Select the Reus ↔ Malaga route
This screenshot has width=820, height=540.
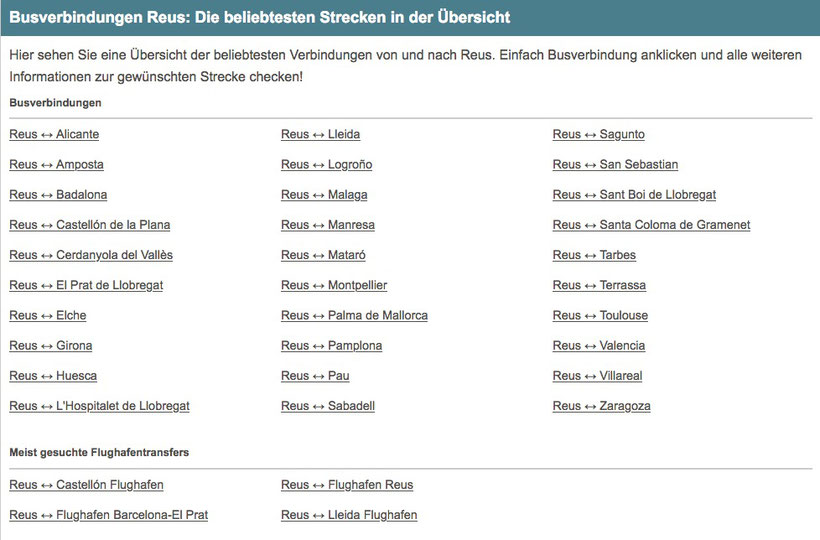click(x=324, y=194)
